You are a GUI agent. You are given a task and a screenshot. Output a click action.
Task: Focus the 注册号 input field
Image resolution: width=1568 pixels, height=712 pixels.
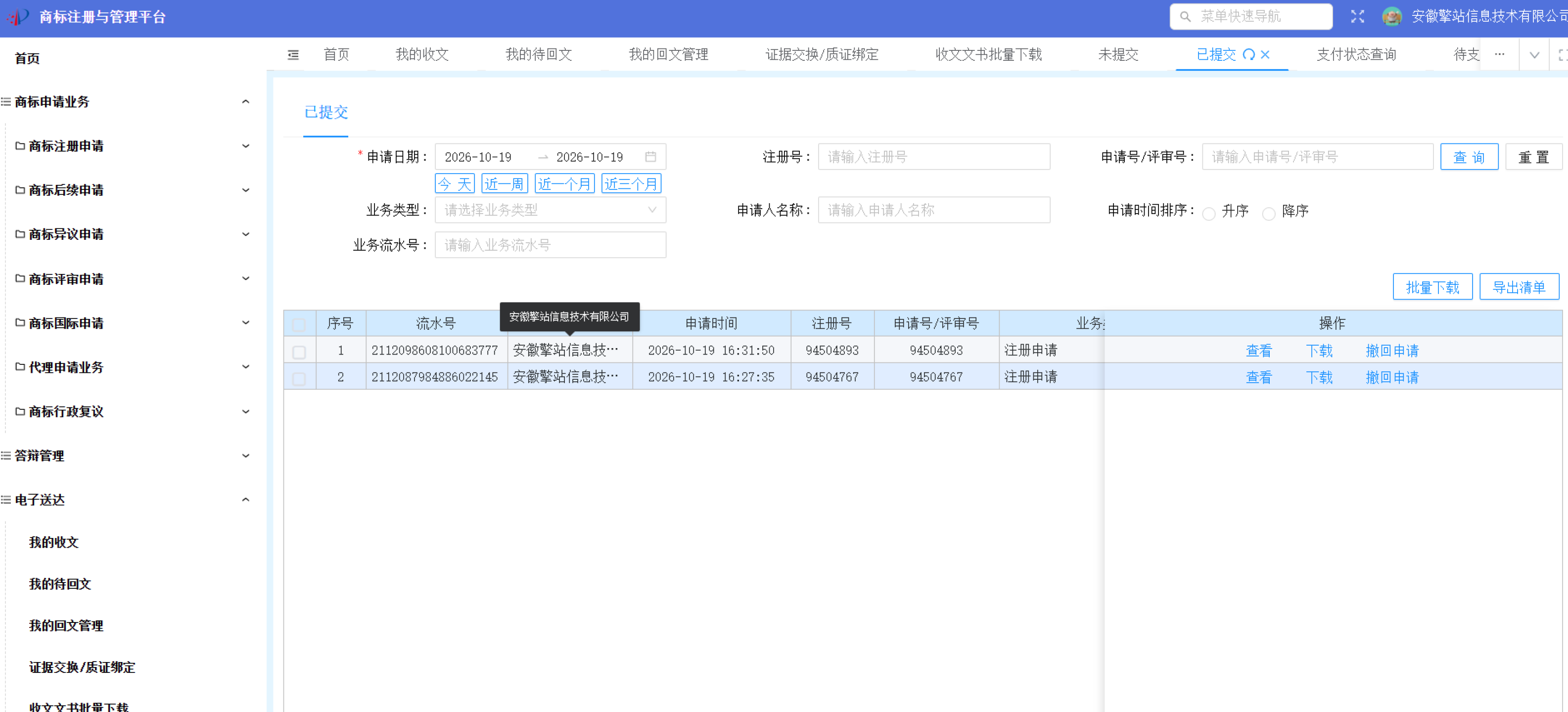click(x=934, y=157)
